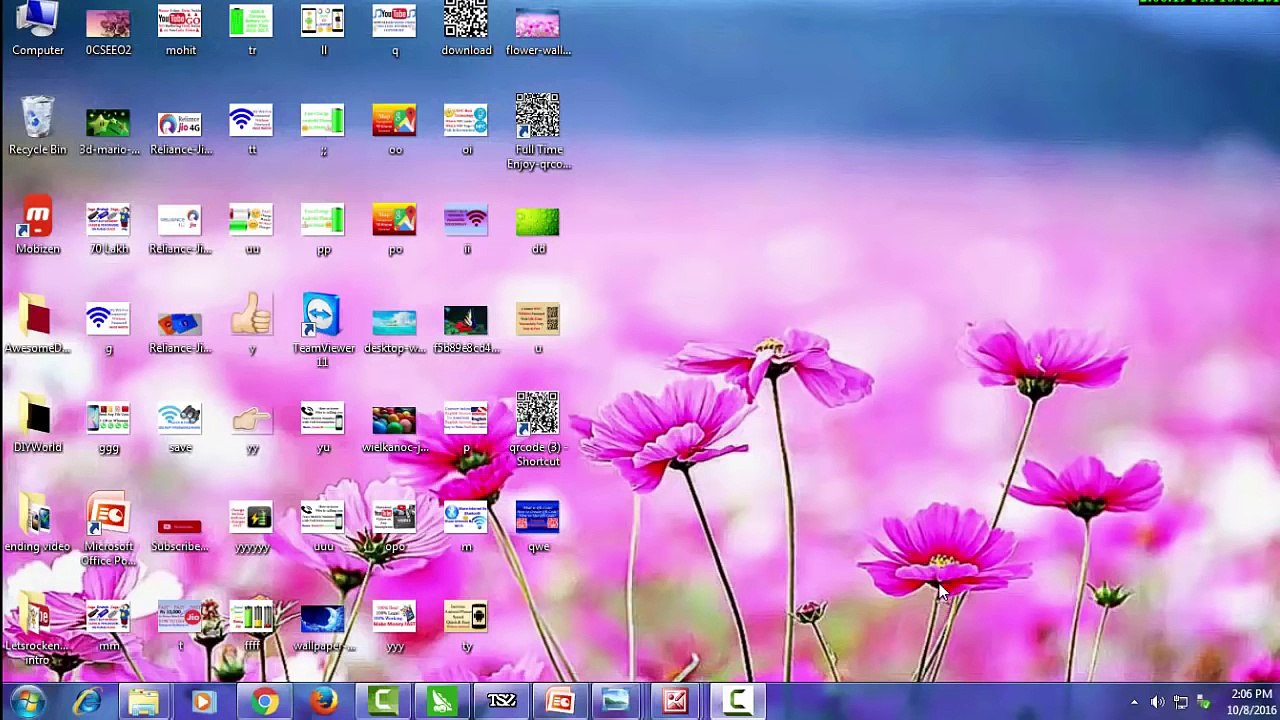The height and width of the screenshot is (720, 1280).
Task: Open File Explorer from the taskbar
Action: tap(144, 702)
